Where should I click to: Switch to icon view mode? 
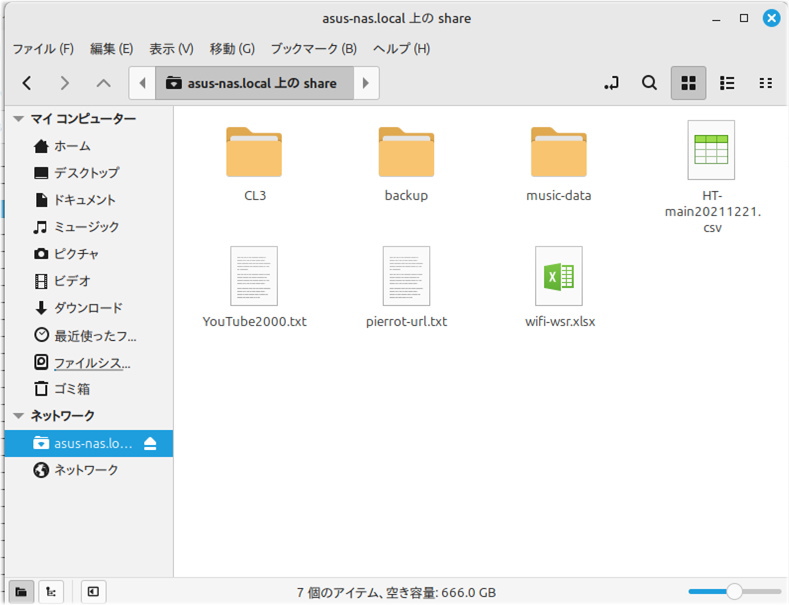(x=688, y=83)
